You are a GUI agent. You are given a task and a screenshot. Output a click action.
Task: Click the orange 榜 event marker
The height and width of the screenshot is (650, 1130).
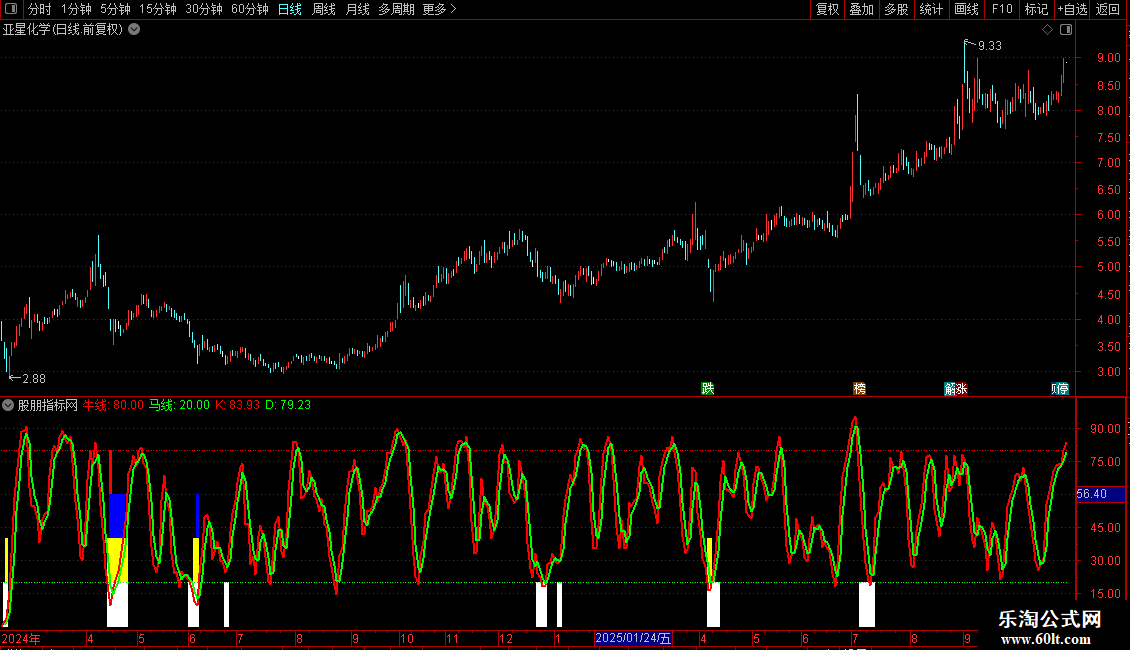(859, 388)
